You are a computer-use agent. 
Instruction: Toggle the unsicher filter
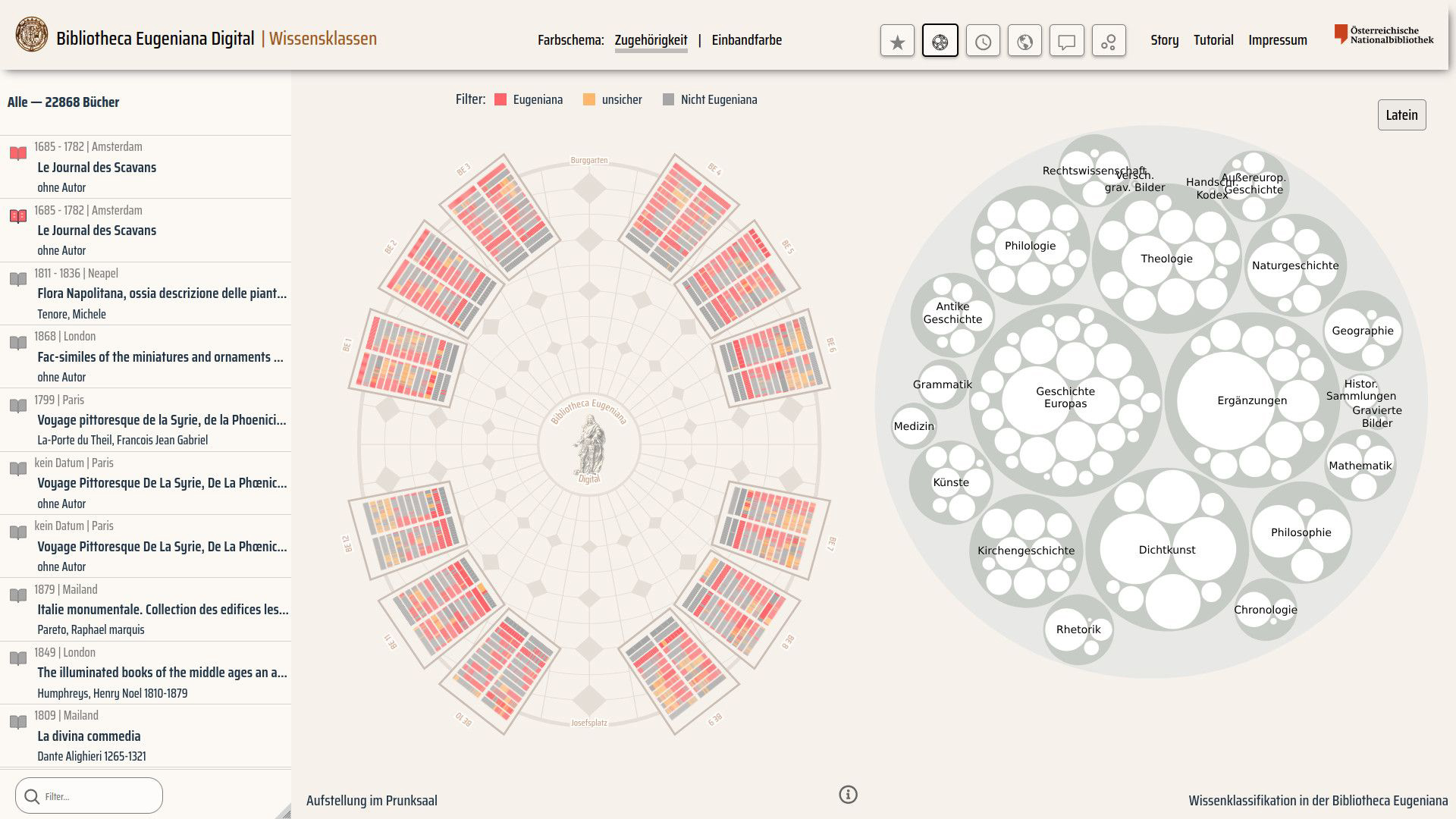pyautogui.click(x=612, y=99)
